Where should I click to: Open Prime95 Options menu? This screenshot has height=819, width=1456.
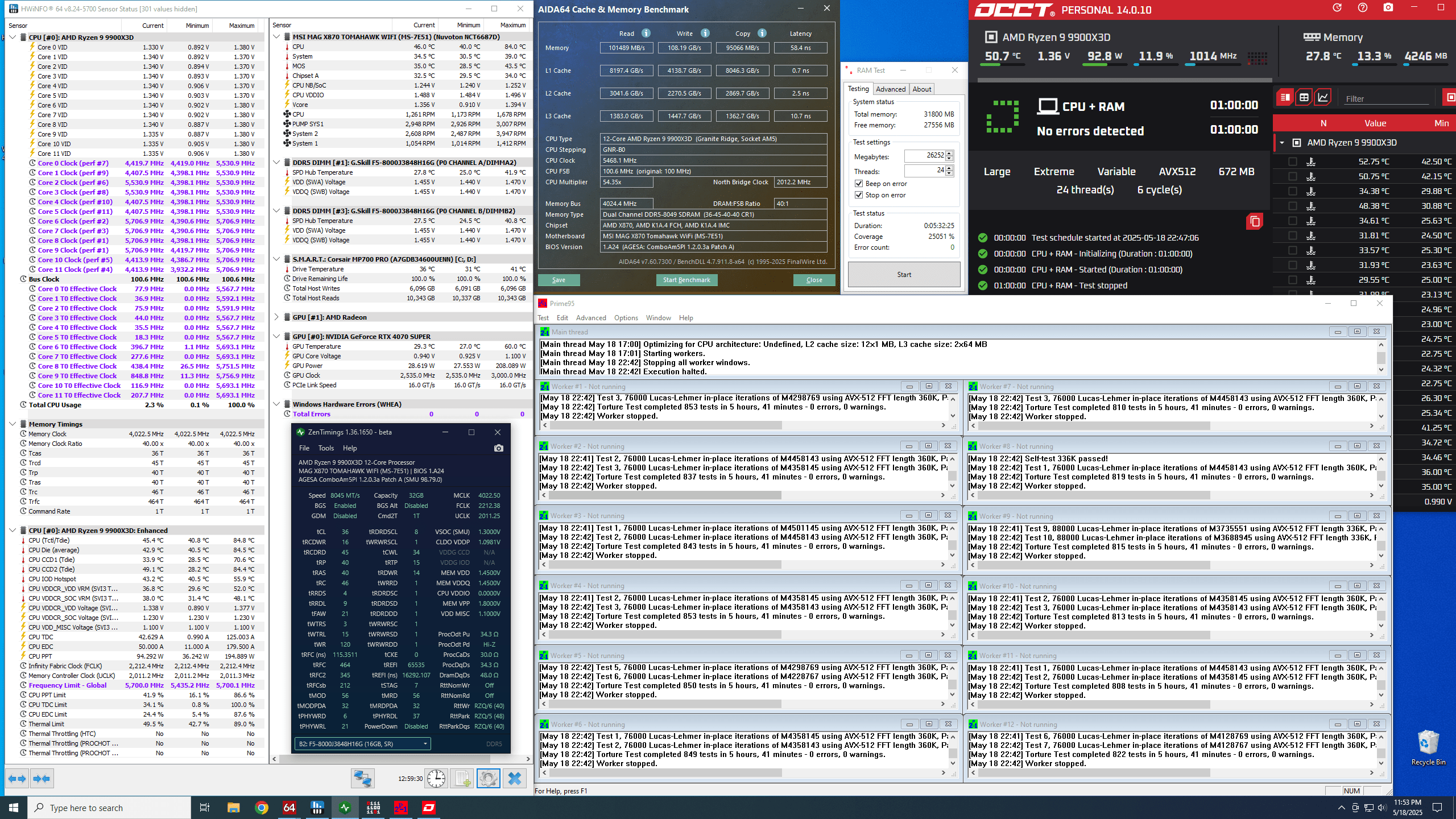point(626,318)
